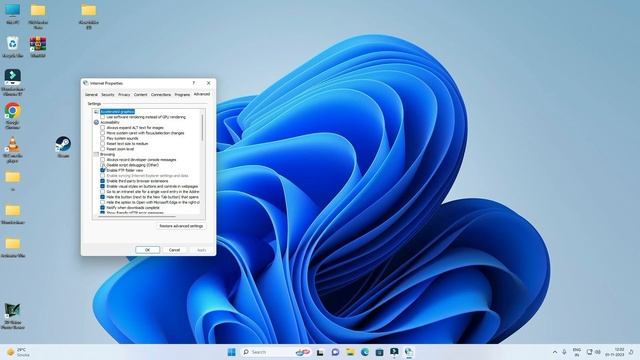
Task: Enable Always record developer console messages
Action: click(102, 160)
